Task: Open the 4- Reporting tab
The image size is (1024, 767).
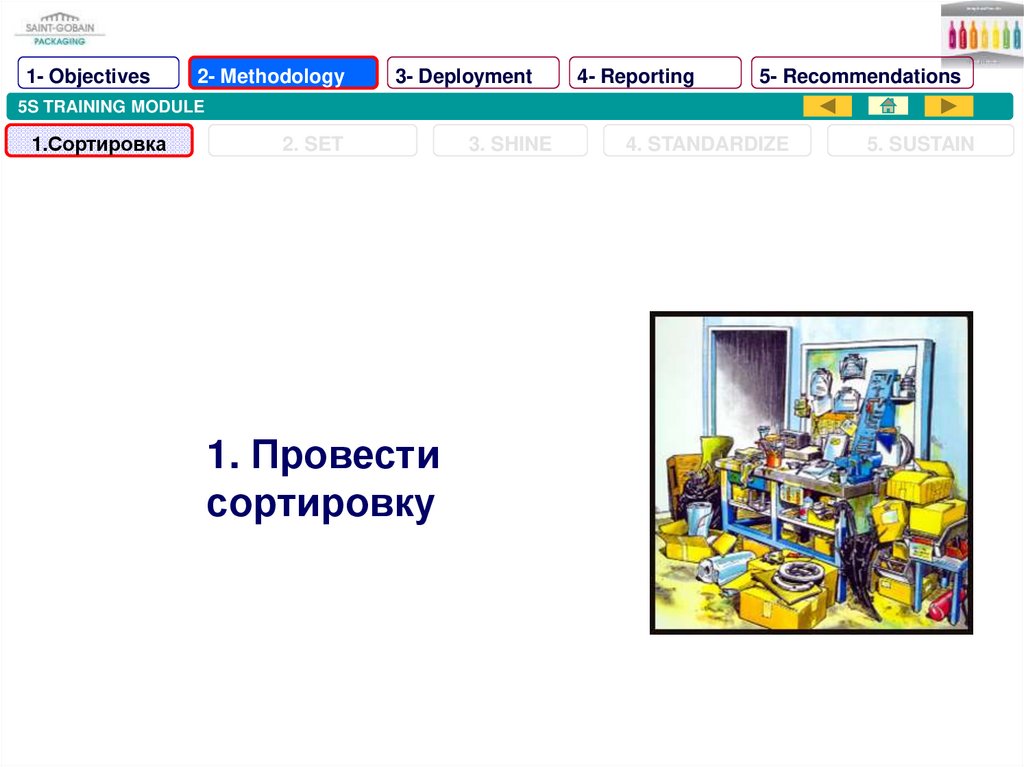Action: [x=655, y=75]
